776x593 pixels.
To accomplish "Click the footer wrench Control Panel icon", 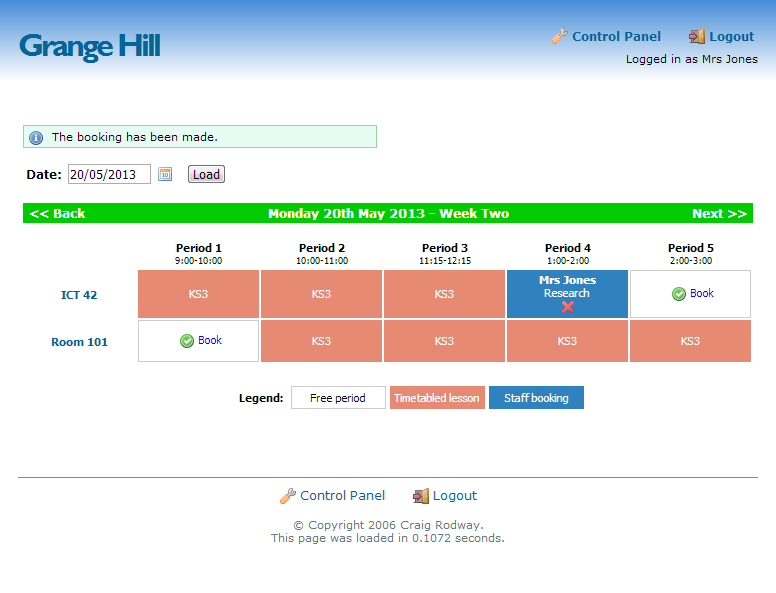I will tap(288, 496).
